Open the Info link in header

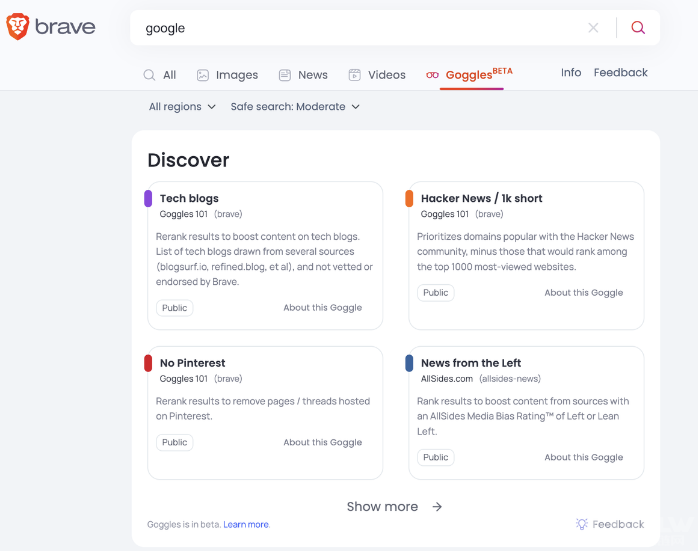(571, 73)
